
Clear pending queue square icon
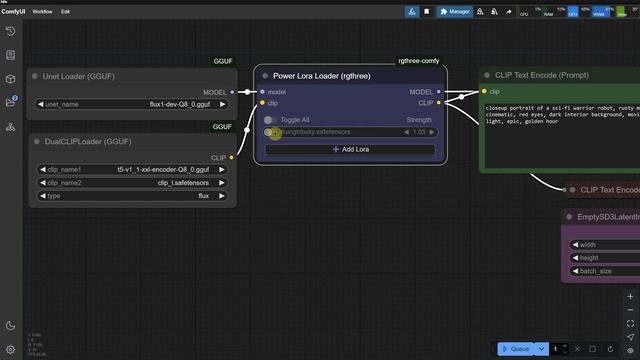592,349
